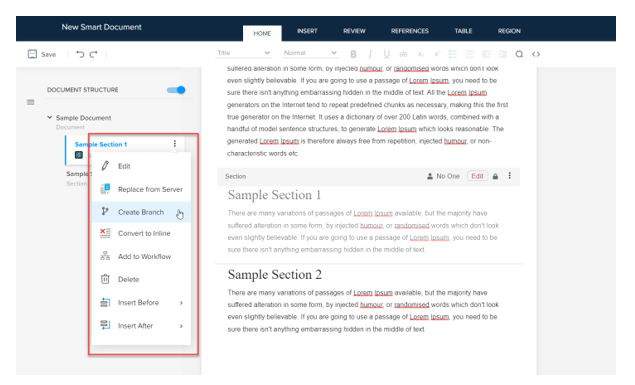Click the DOCUMENT STRUCTURE panel label
This screenshot has width=635, height=385.
click(x=83, y=89)
